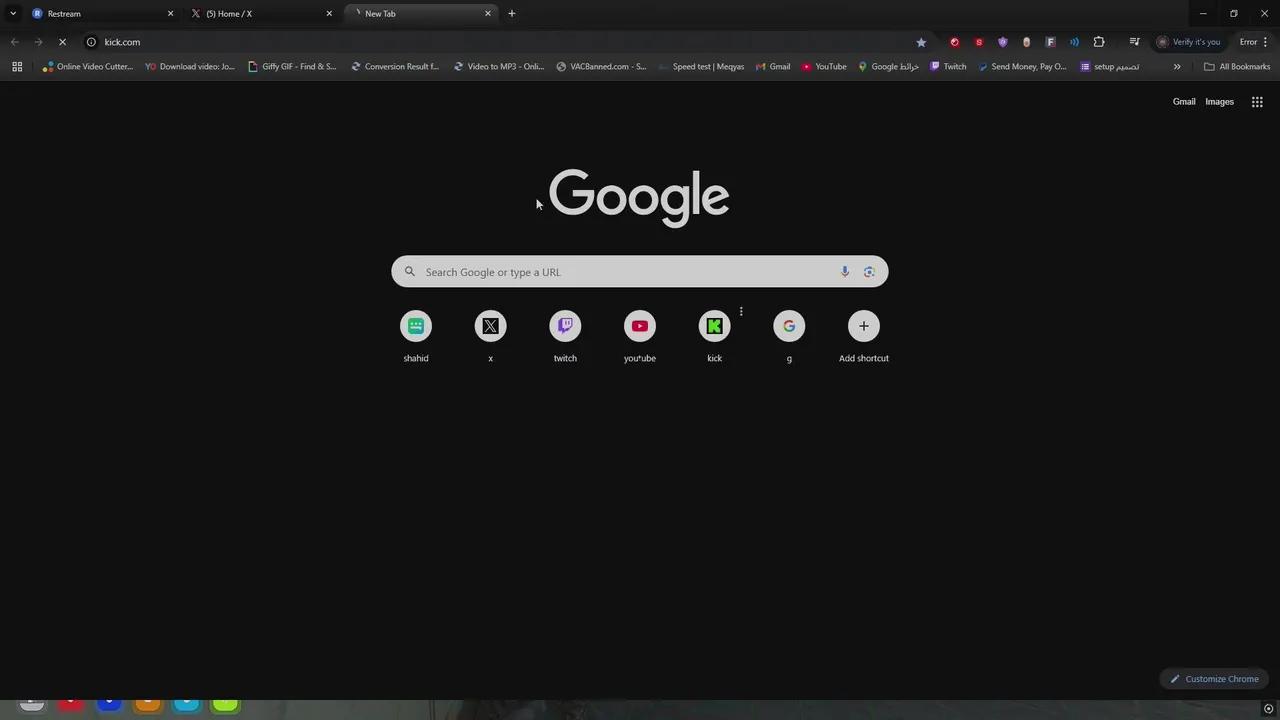The width and height of the screenshot is (1280, 720).
Task: Open the Online Video Cutter bookmark
Action: click(x=88, y=67)
